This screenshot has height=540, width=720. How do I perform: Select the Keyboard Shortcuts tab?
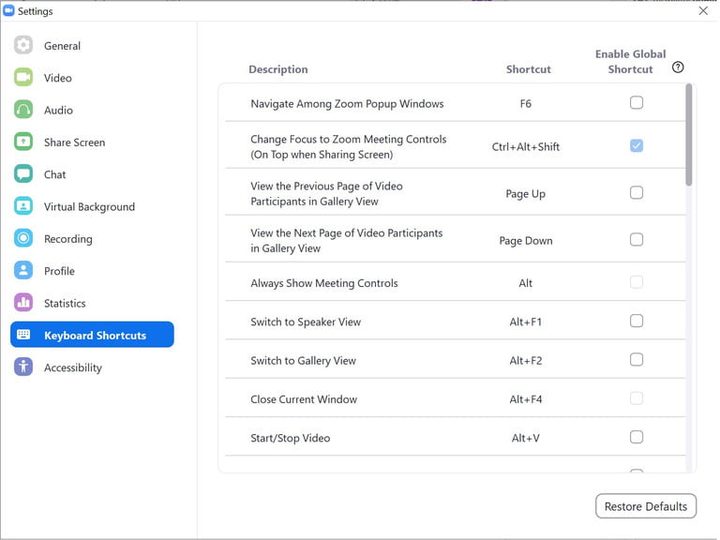(93, 335)
